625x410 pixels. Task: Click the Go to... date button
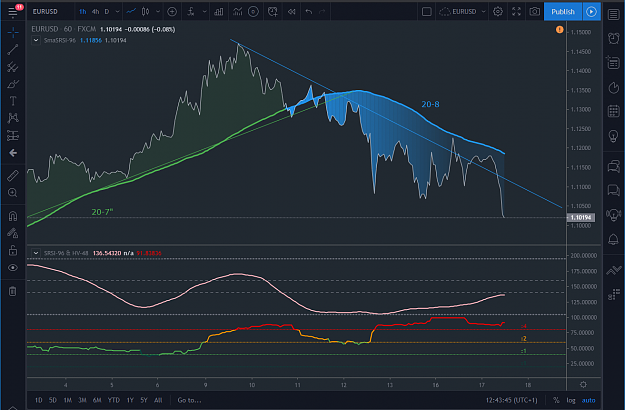tap(189, 400)
